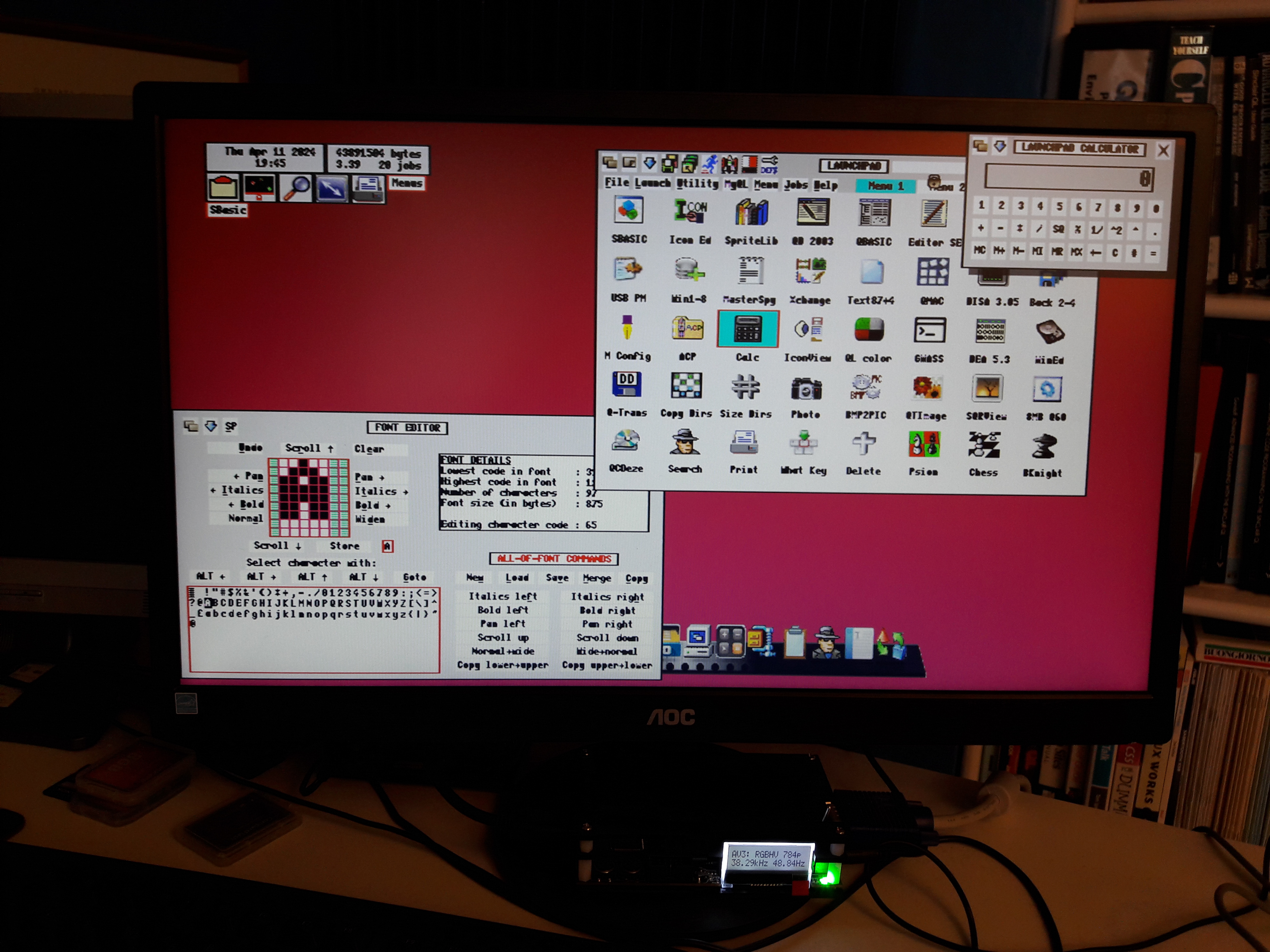Launch GWASS terminal icon
This screenshot has width=1270, height=952.
pos(929,331)
